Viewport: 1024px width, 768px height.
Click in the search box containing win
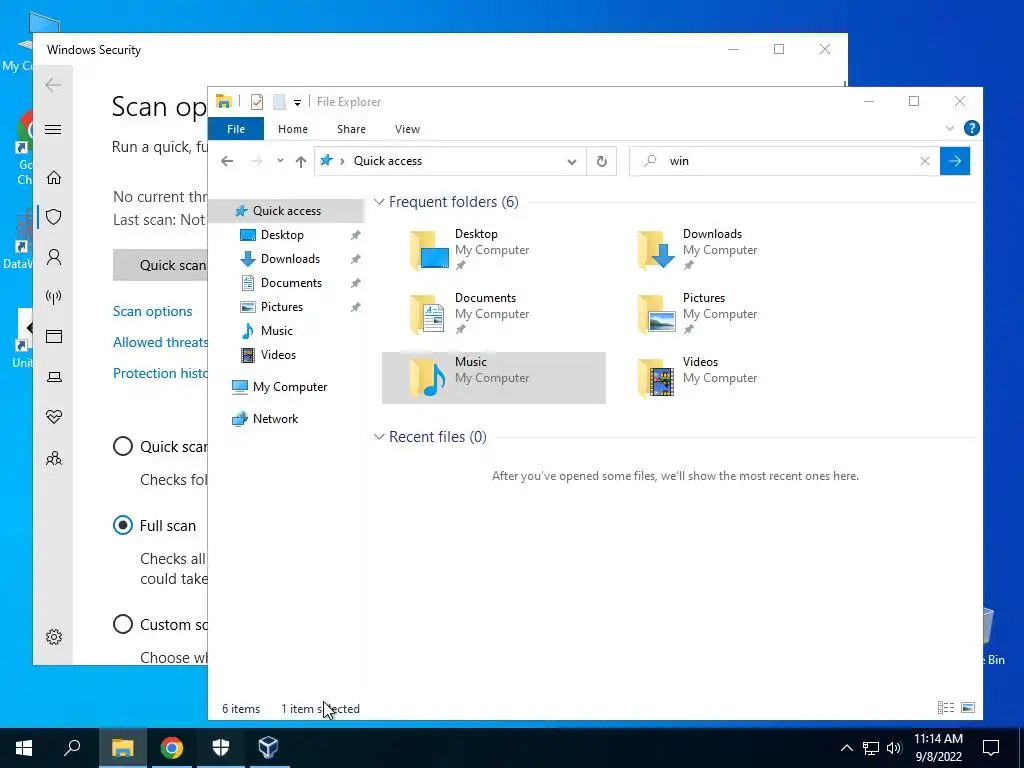pyautogui.click(x=784, y=161)
